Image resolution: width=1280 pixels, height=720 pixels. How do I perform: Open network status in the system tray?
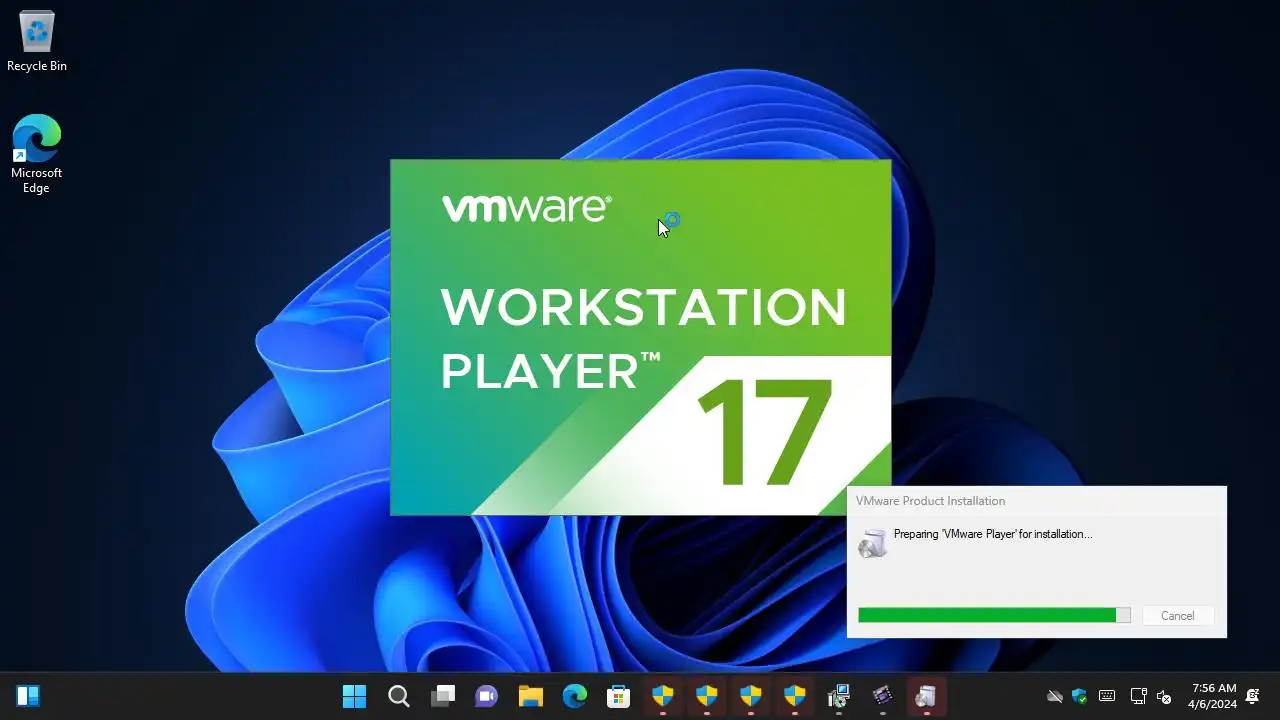pyautogui.click(x=1138, y=696)
